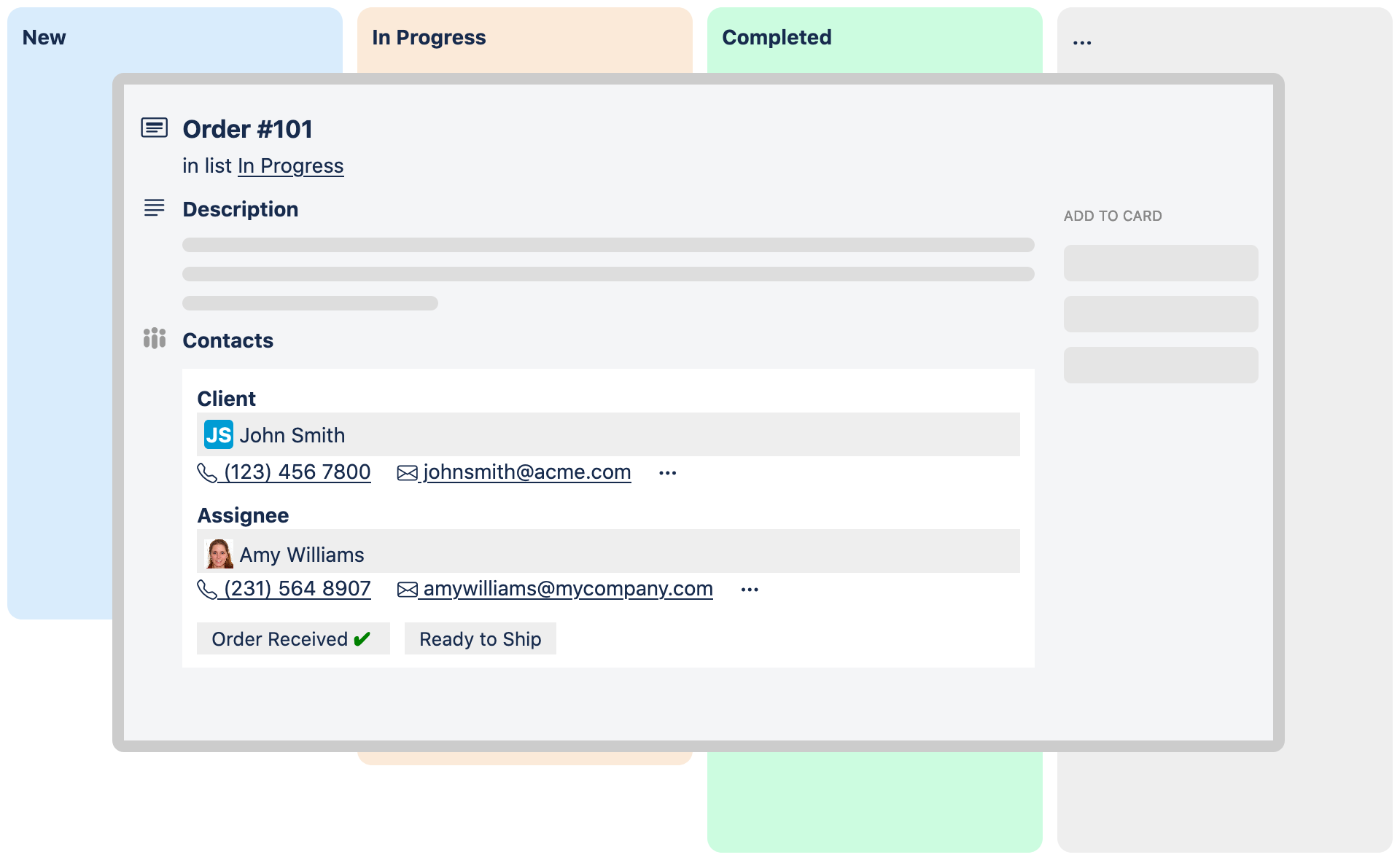1400x860 pixels.
Task: Click Amy Williams' profile photo
Action: click(x=219, y=554)
